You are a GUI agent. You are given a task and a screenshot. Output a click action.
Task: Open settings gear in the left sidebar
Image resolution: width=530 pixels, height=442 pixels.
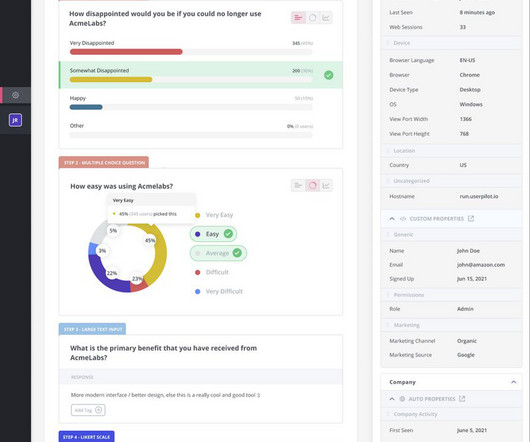(16, 95)
